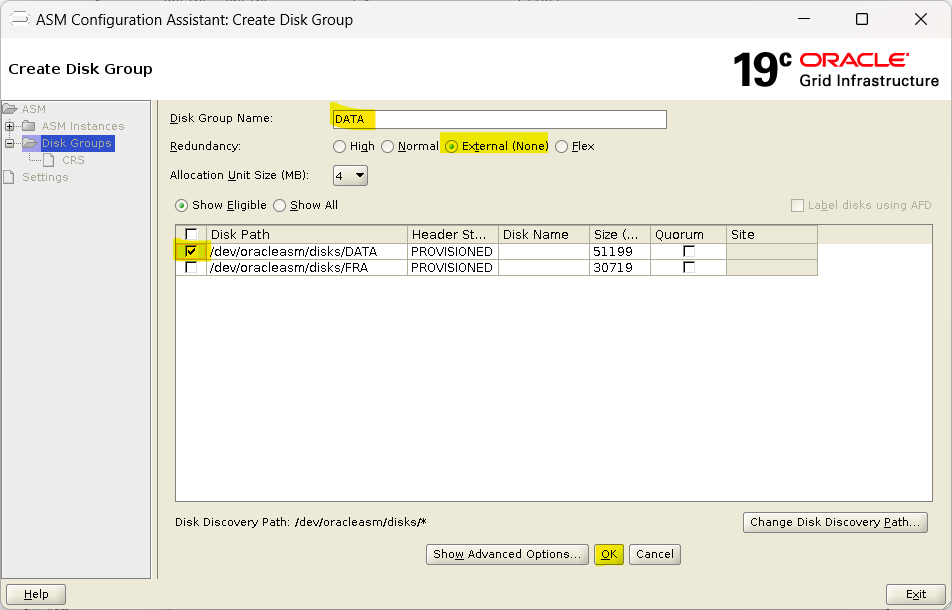952x610 pixels.
Task: Choose Normal redundancy option
Action: (x=387, y=146)
